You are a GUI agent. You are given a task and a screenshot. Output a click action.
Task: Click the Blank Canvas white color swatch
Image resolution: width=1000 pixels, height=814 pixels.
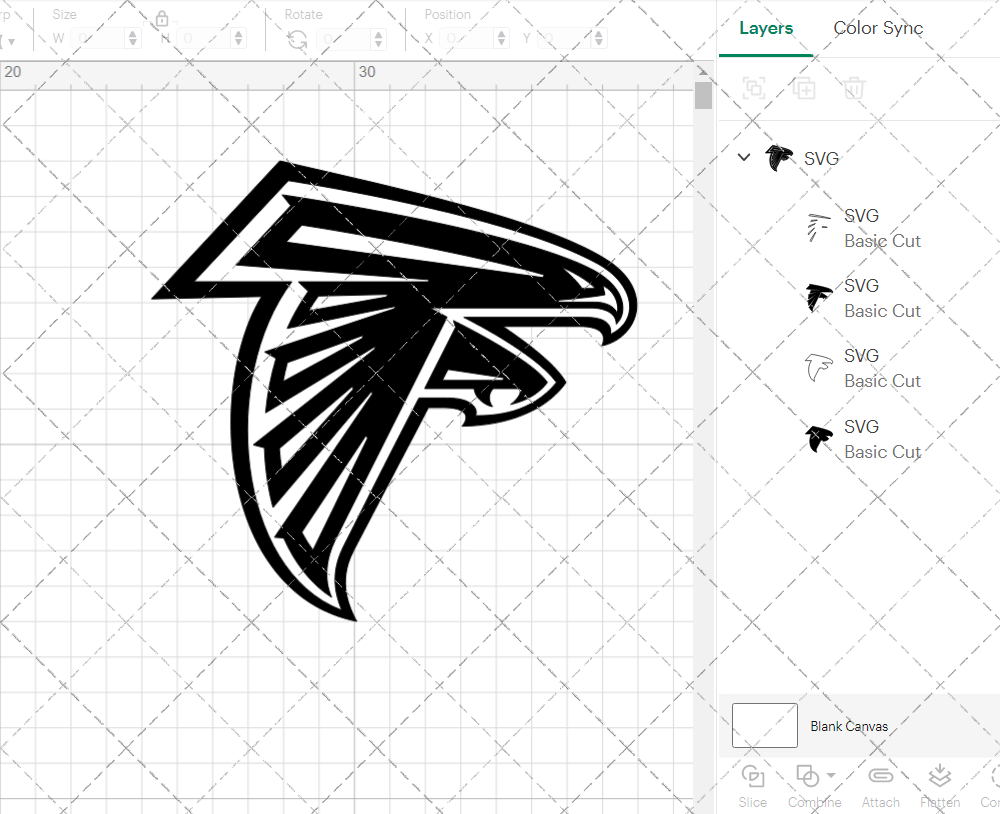(x=764, y=726)
